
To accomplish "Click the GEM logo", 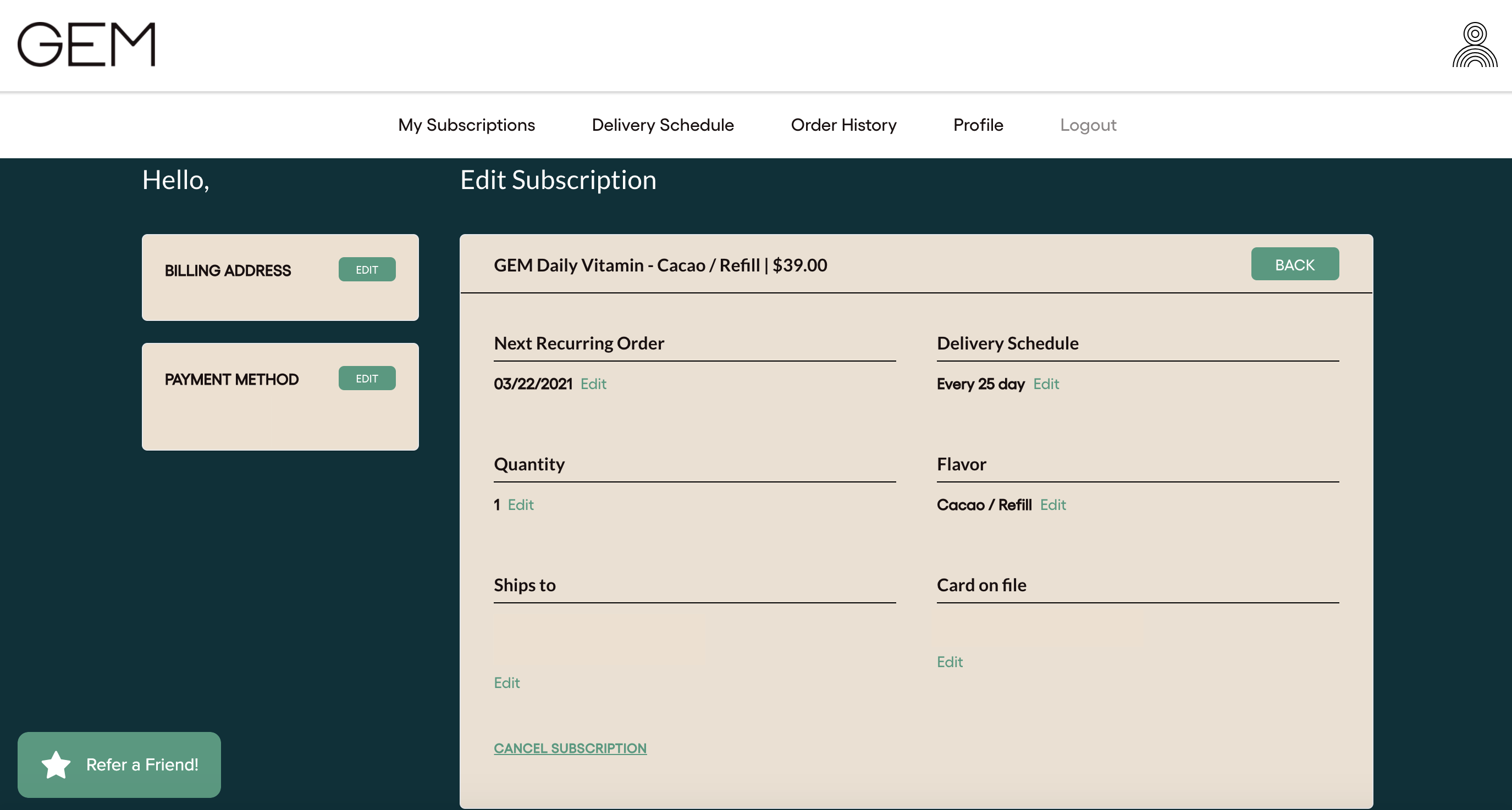I will [86, 45].
